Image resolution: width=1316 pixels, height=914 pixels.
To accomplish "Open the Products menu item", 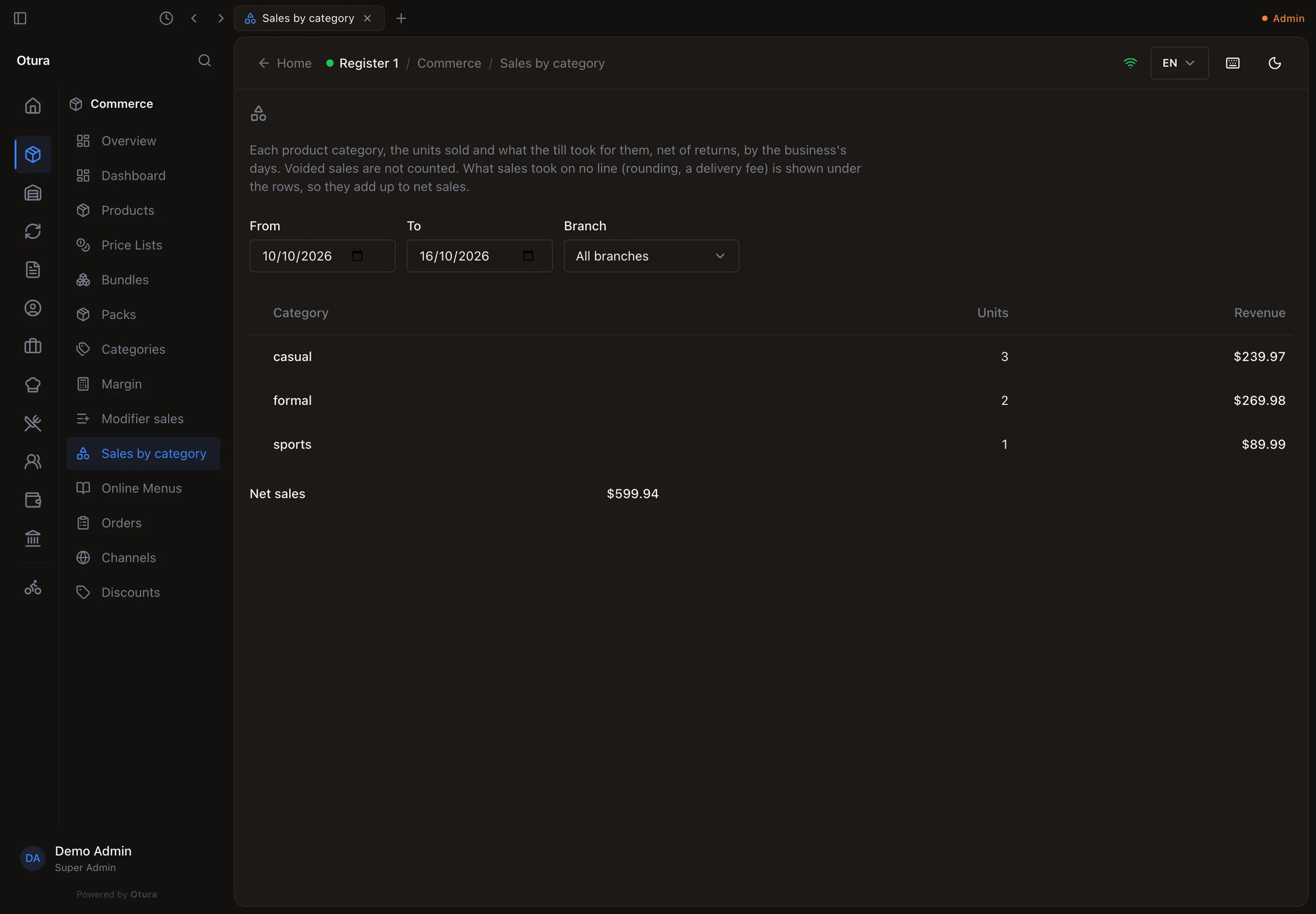I will tap(143, 210).
